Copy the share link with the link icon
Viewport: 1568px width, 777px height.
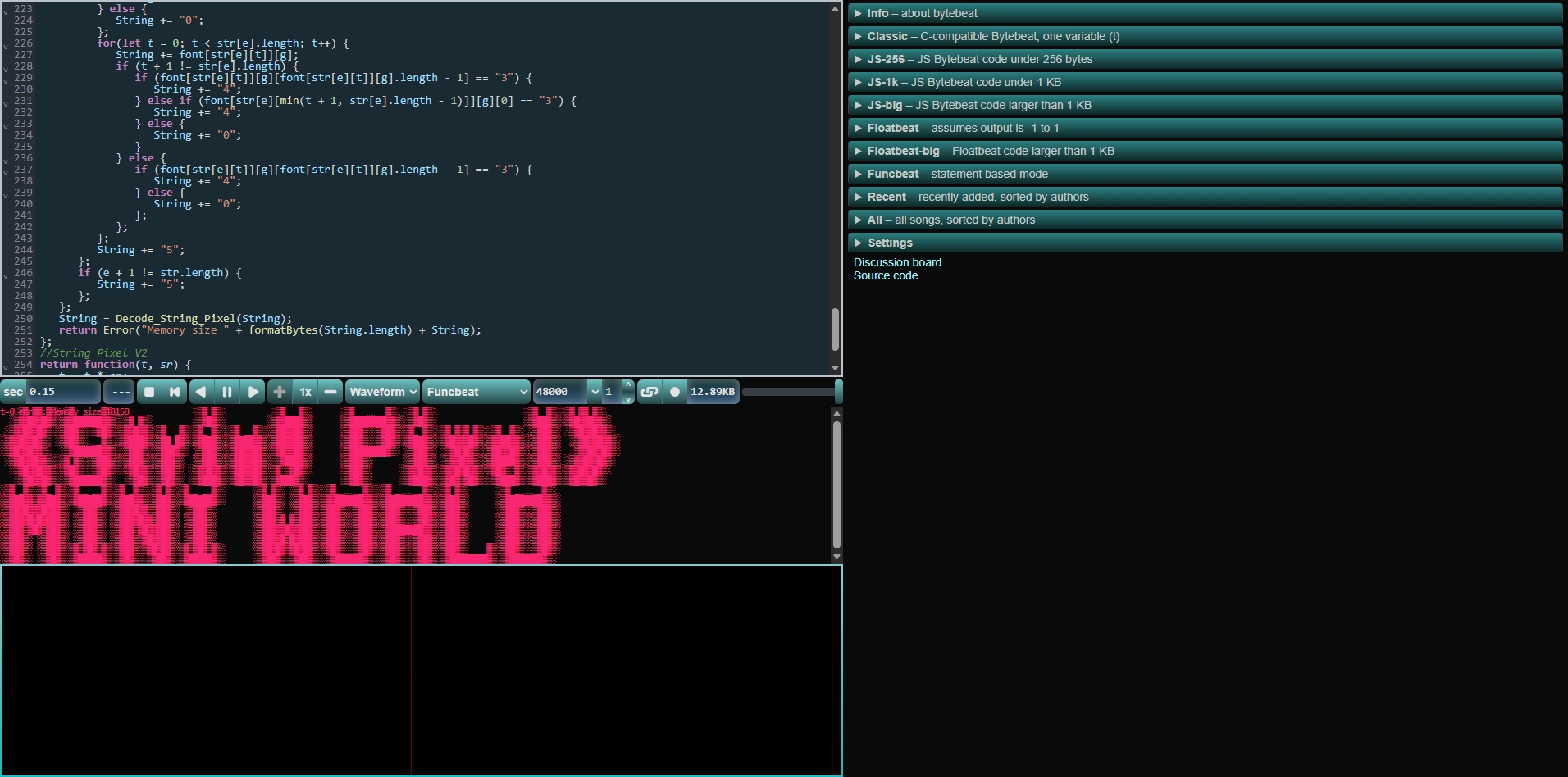(649, 392)
